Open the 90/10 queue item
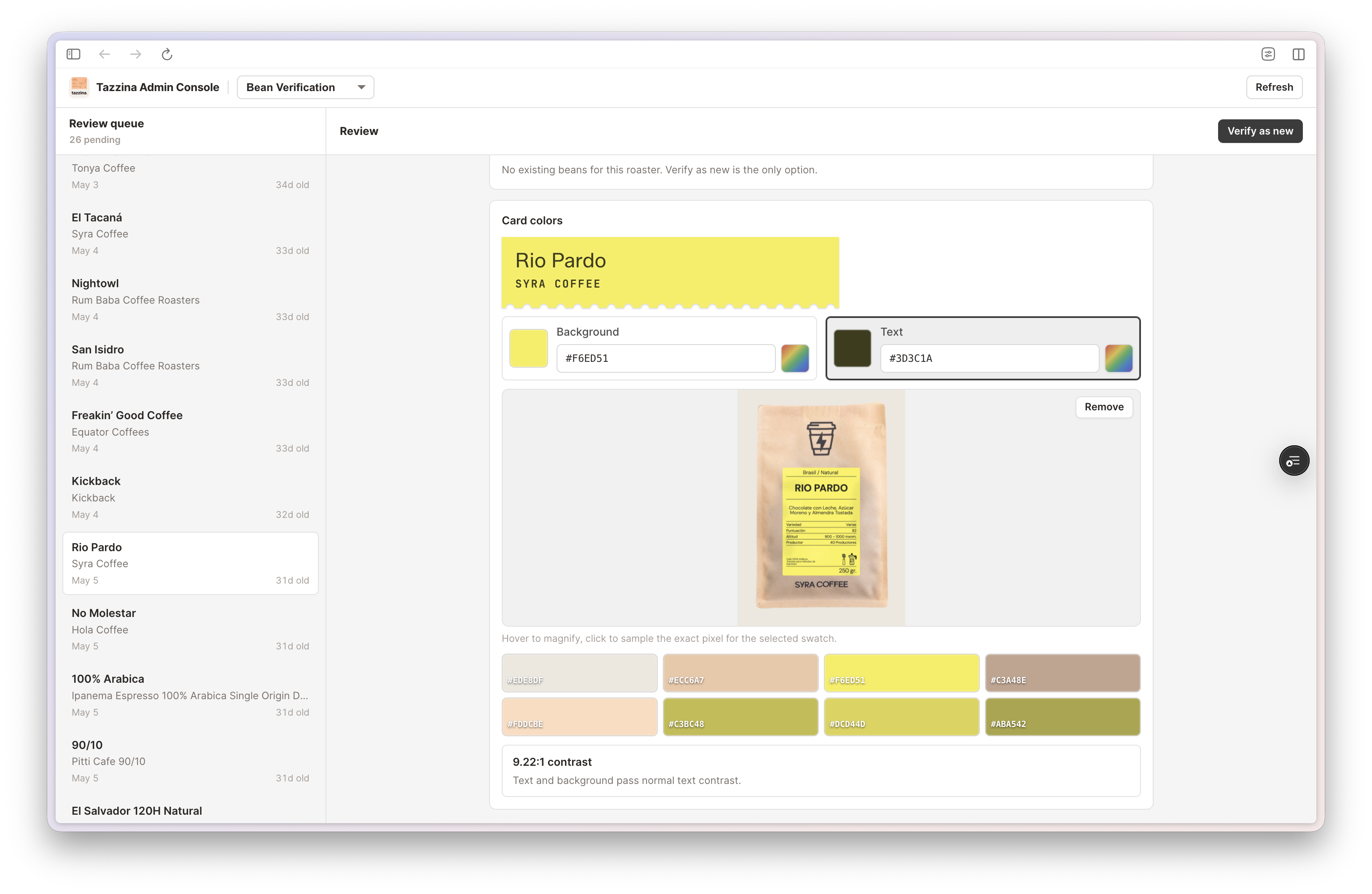This screenshot has width=1372, height=894. point(190,761)
